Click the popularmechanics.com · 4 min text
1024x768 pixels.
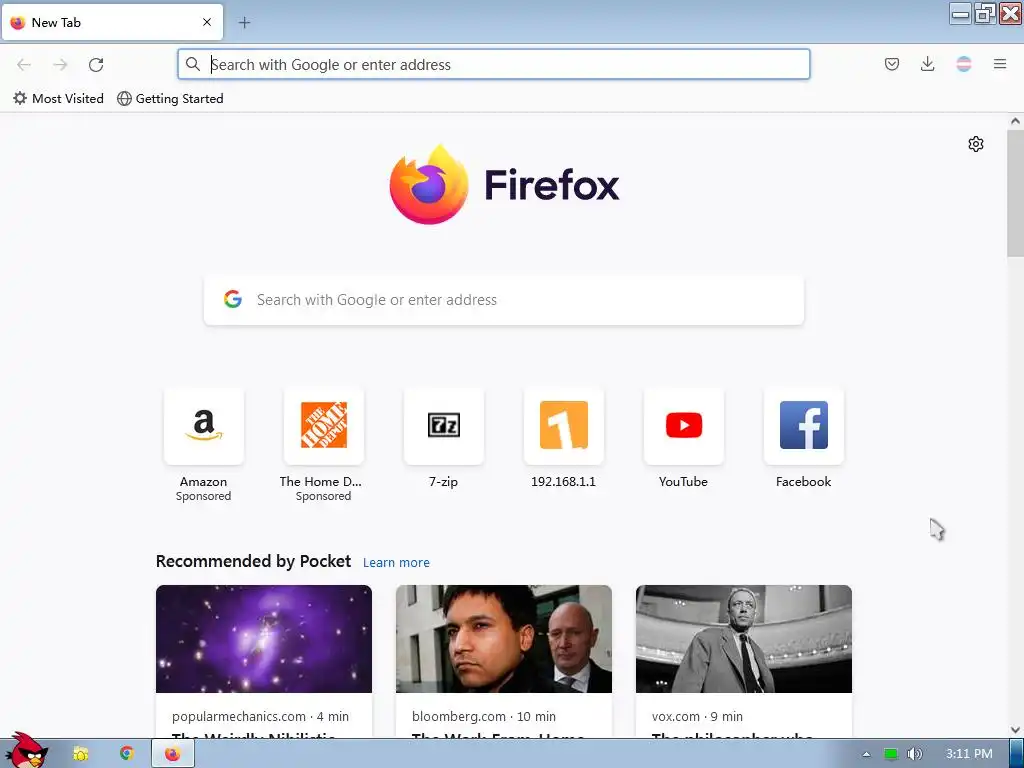(261, 716)
